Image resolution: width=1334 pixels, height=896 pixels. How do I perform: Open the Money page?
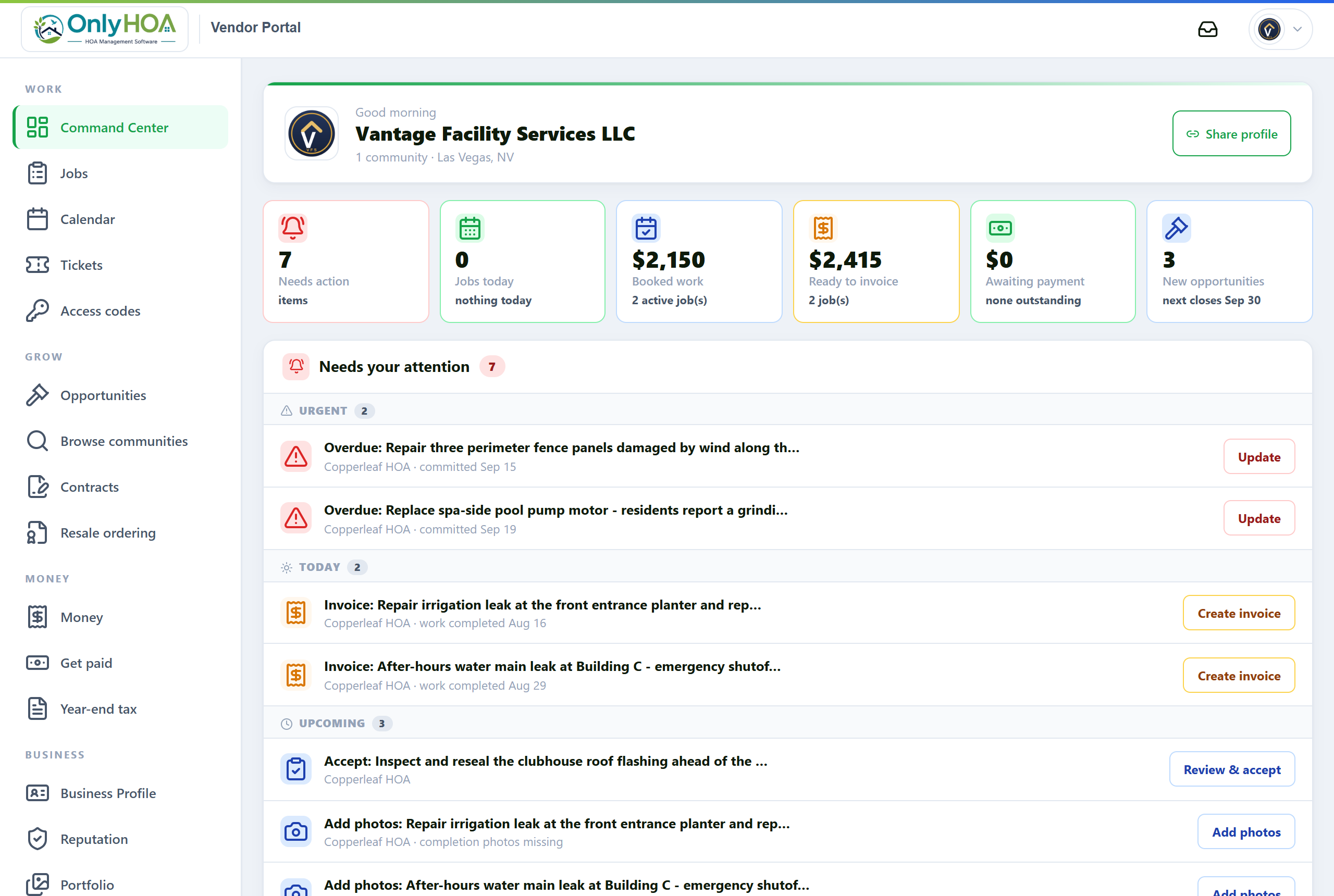click(121, 617)
